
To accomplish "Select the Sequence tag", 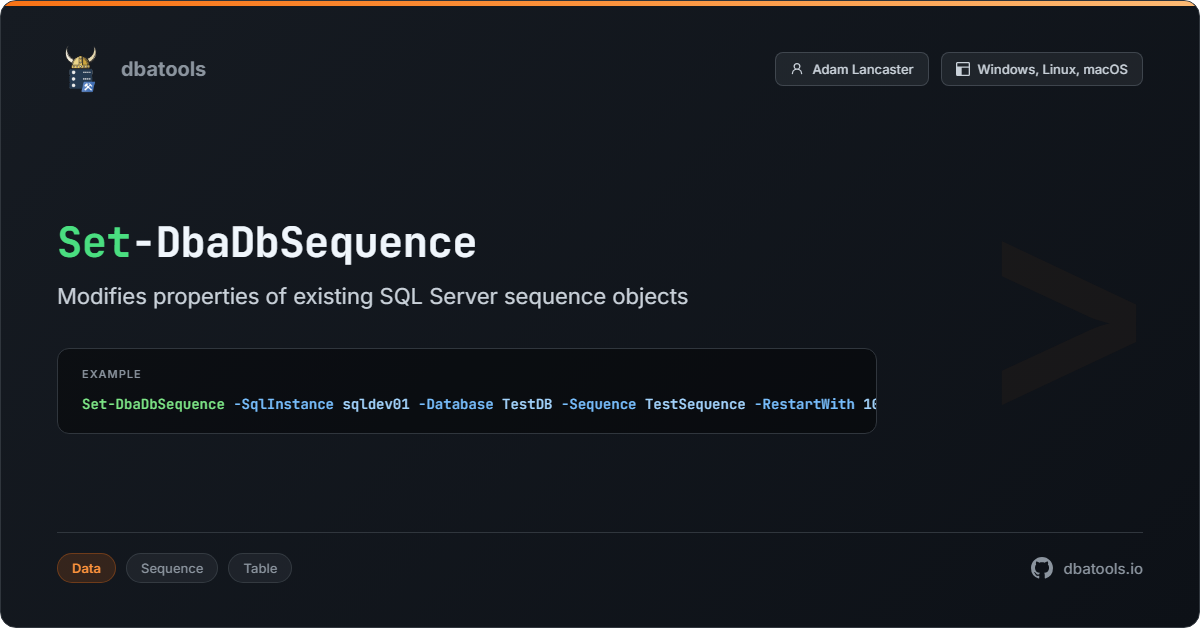I will coord(172,568).
